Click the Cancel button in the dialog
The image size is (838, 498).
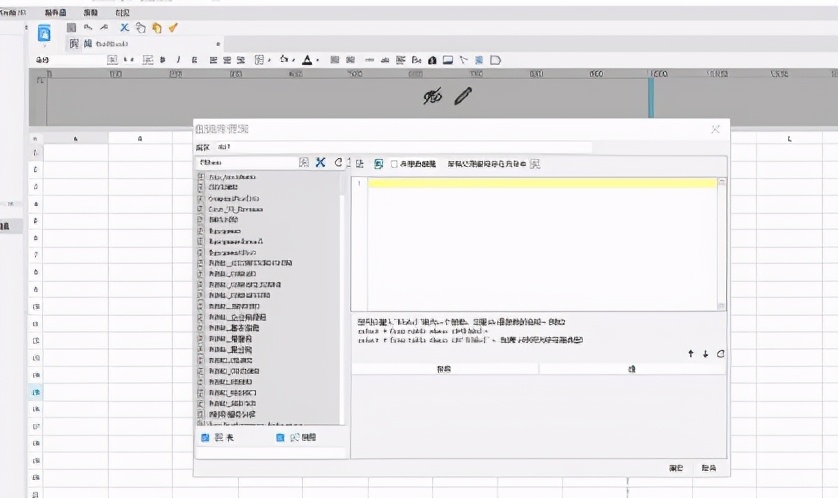point(709,468)
